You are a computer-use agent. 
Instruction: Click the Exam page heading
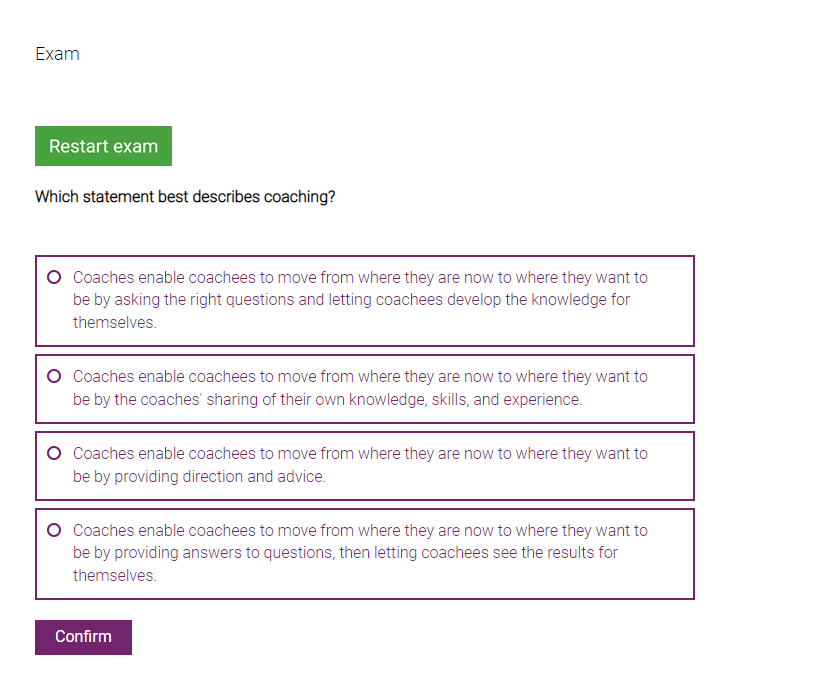point(57,53)
